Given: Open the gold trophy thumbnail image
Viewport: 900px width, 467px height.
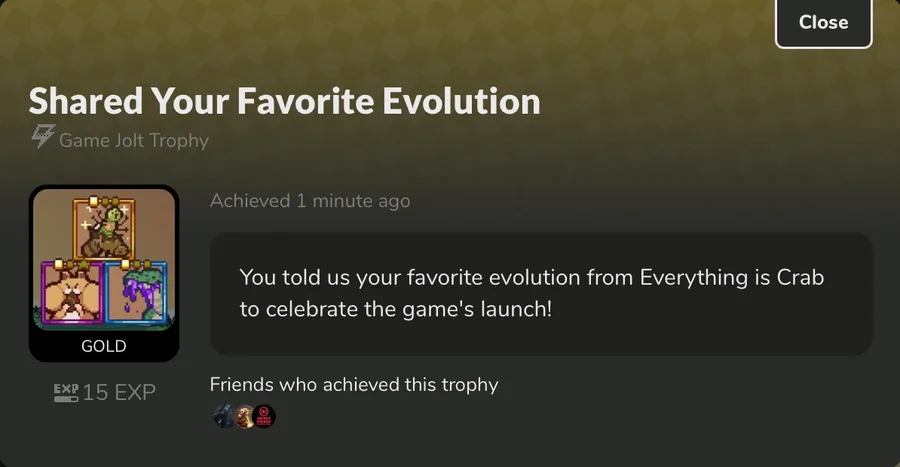Looking at the screenshot, I should 104,273.
